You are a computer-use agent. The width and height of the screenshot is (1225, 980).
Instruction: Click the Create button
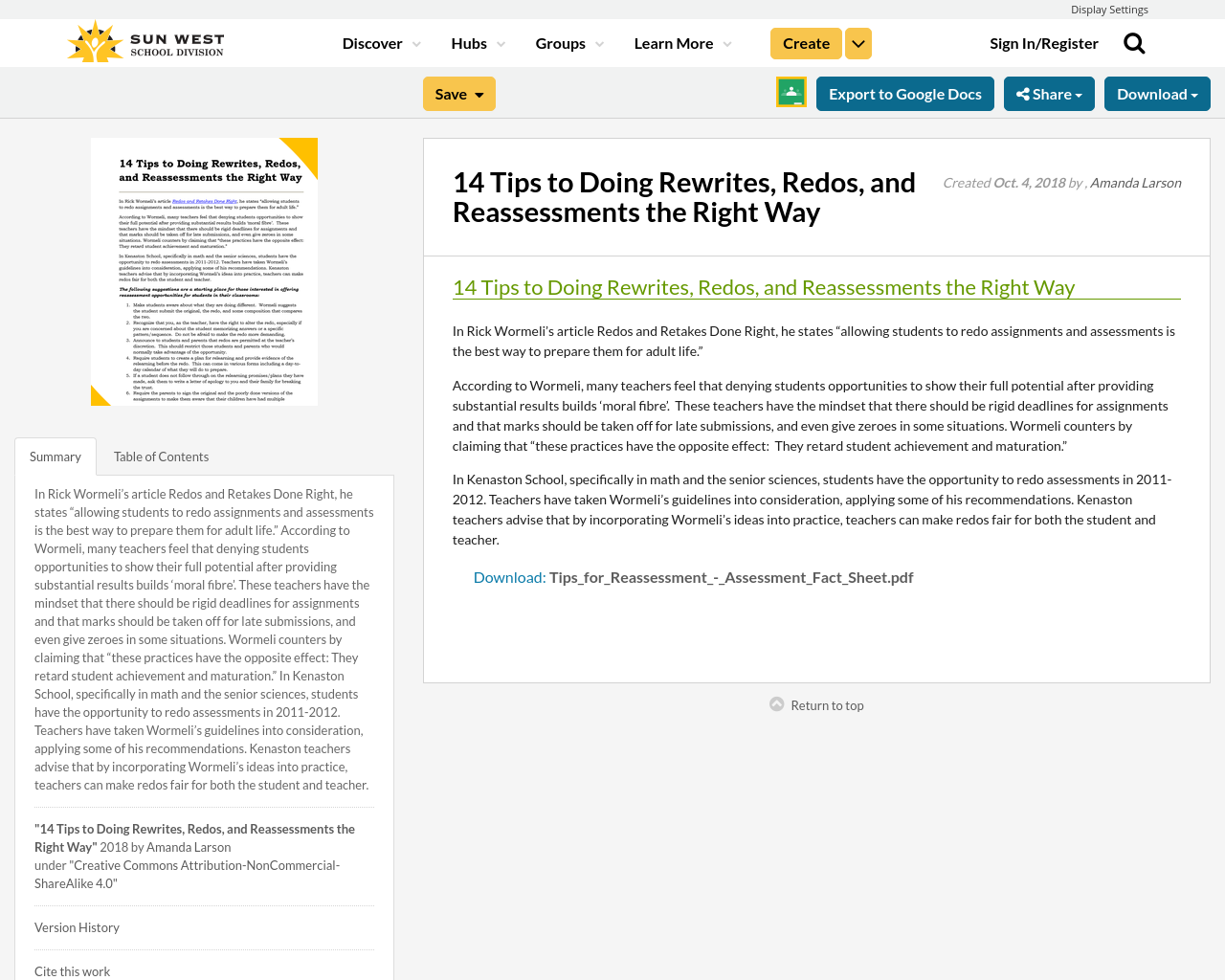(806, 41)
